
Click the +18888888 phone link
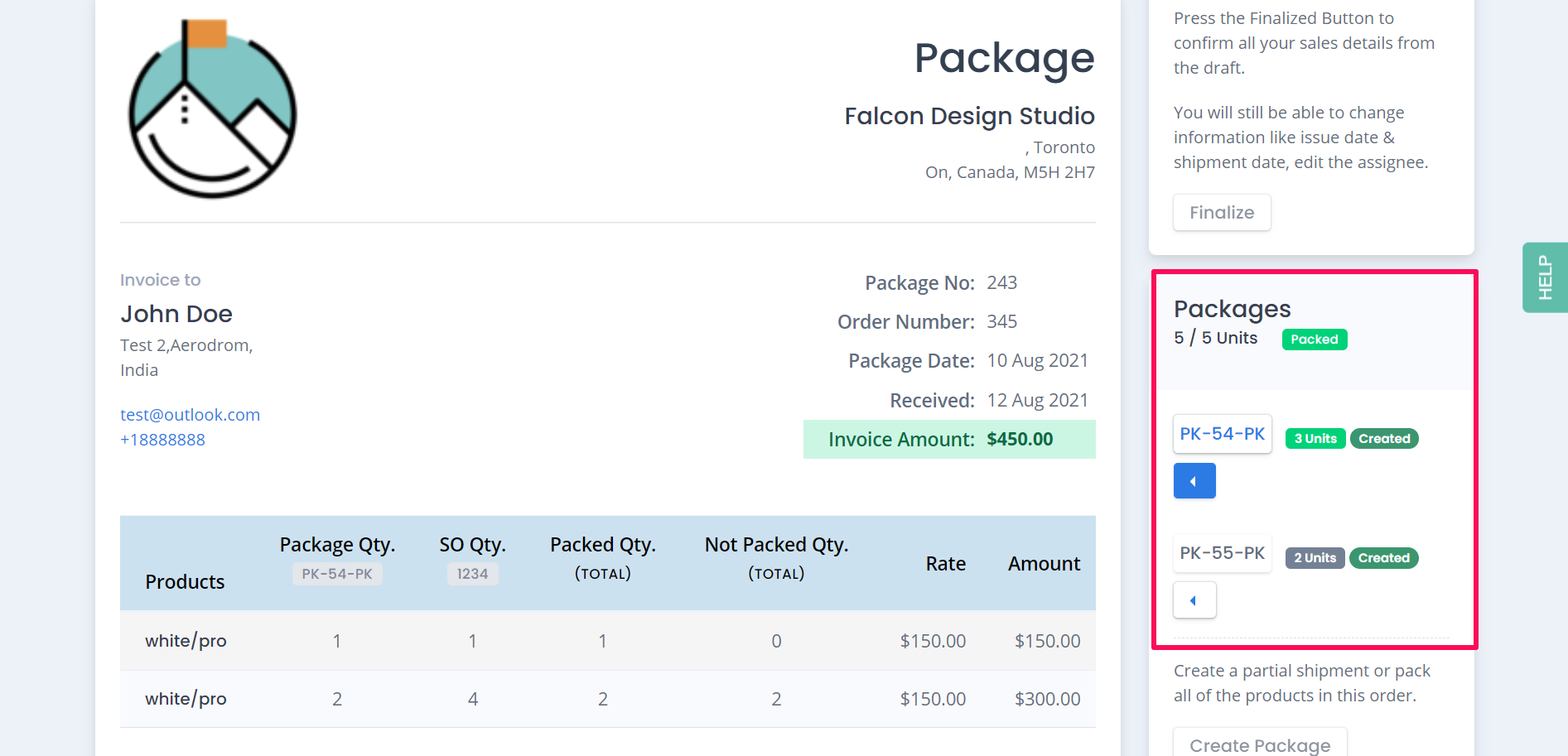[x=162, y=440]
